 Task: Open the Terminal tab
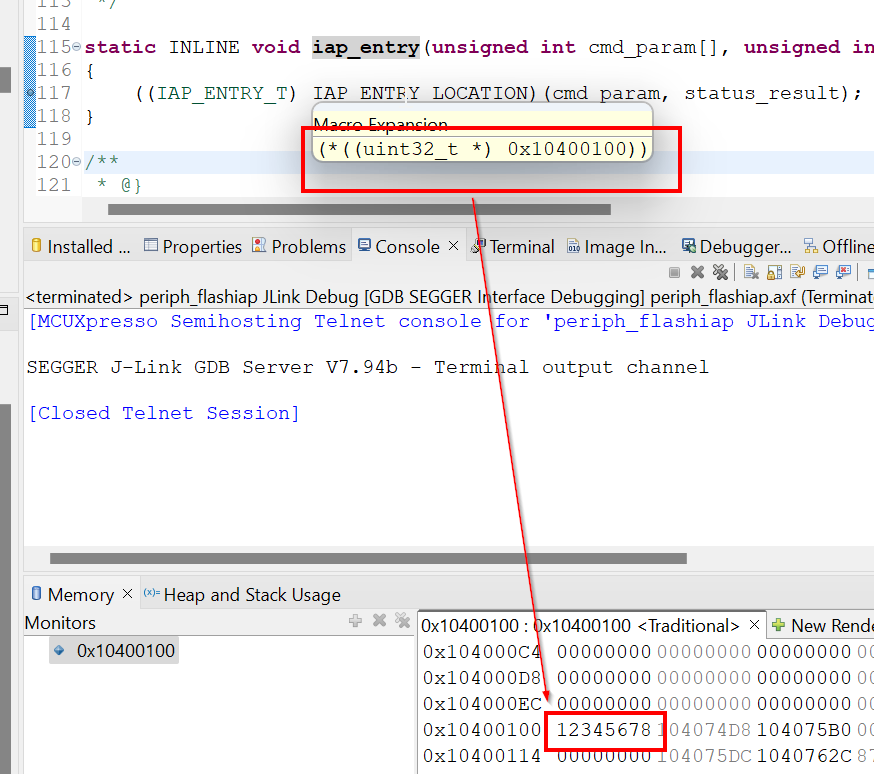tap(513, 246)
